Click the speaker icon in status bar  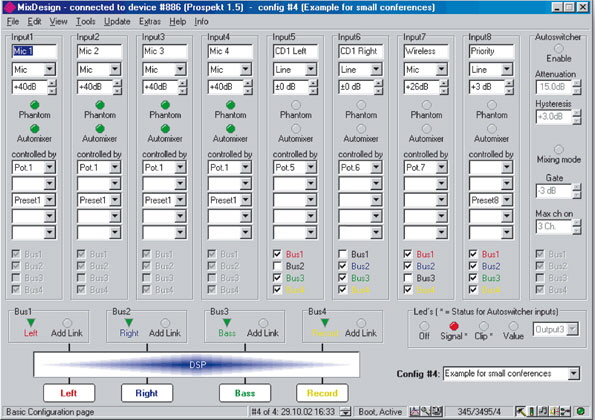coord(554,411)
